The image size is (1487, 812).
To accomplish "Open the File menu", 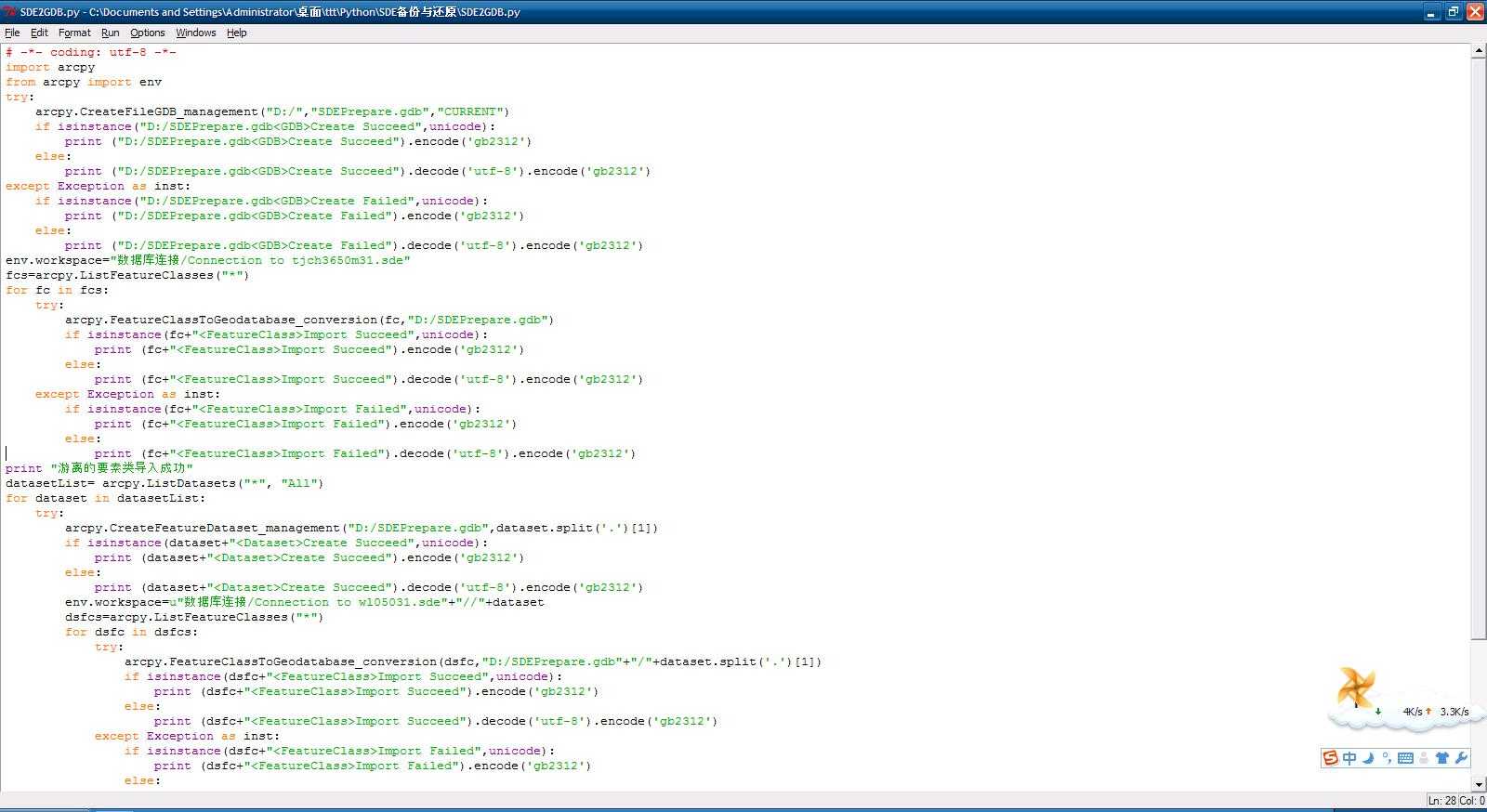I will [12, 33].
